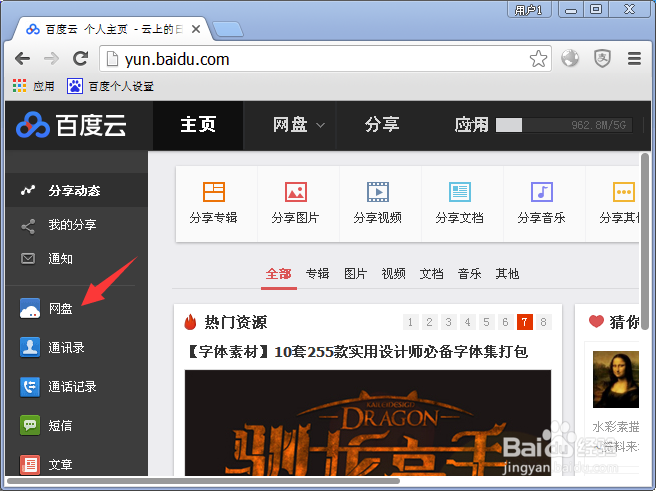This screenshot has width=656, height=491.
Task: Open 百度个人设置 bookmark
Action: point(110,86)
